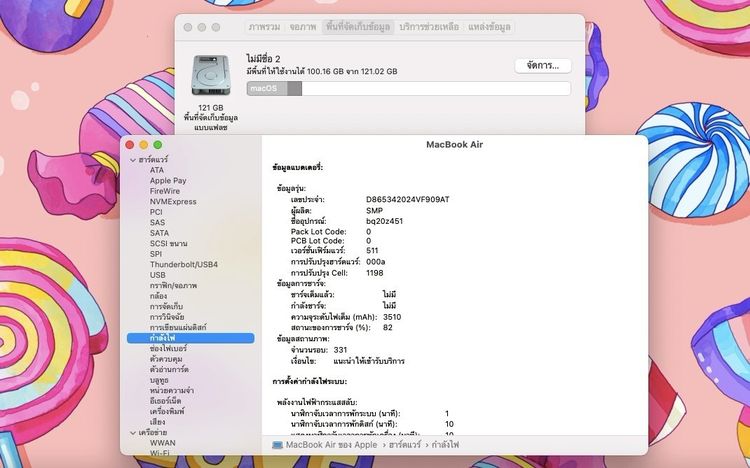Click hardware revision value 000a
Viewport: 750px width, 468px height.
(375, 262)
